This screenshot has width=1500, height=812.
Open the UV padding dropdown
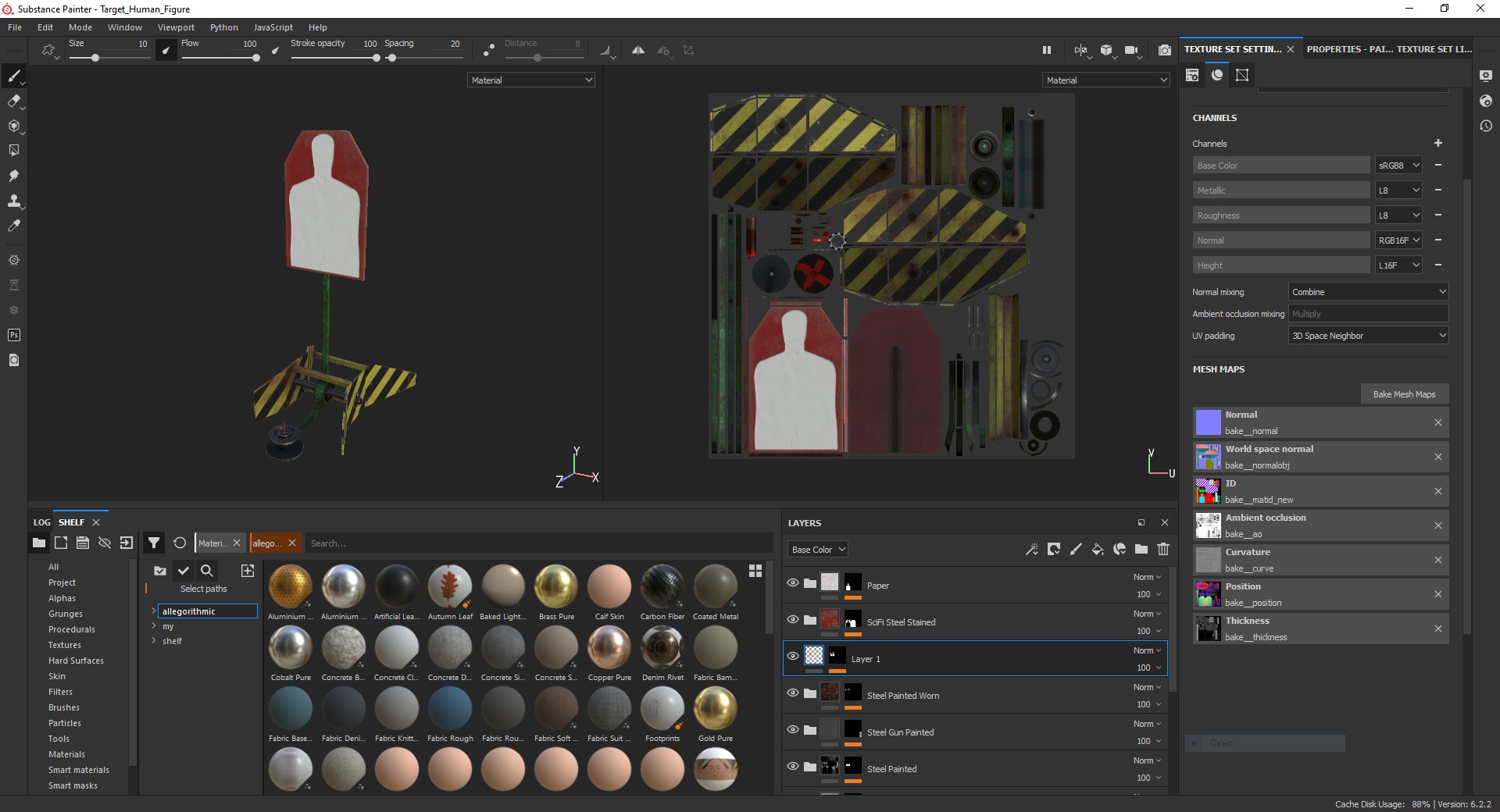pyautogui.click(x=1367, y=336)
